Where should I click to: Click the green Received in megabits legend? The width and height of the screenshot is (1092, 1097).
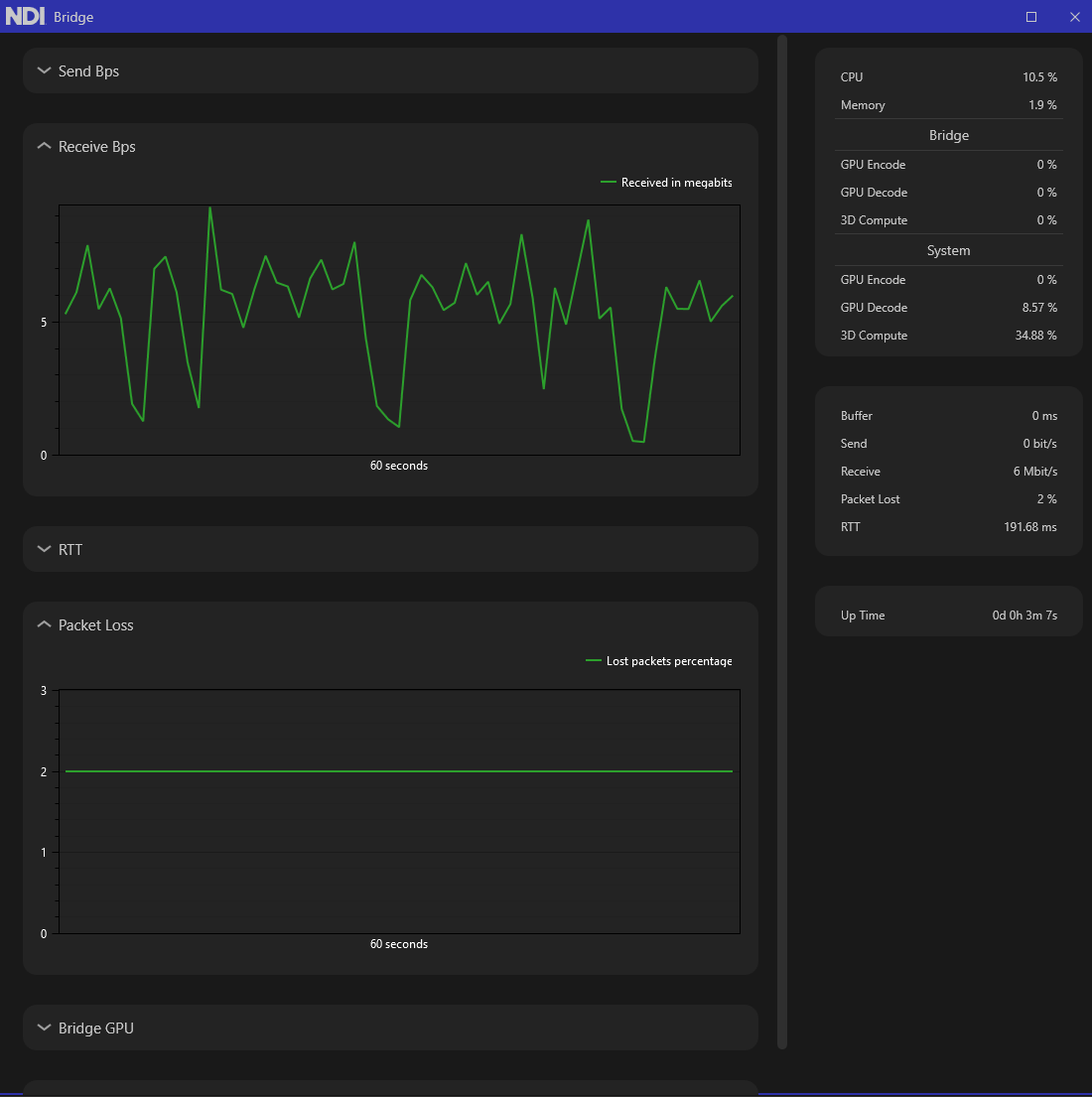click(667, 183)
